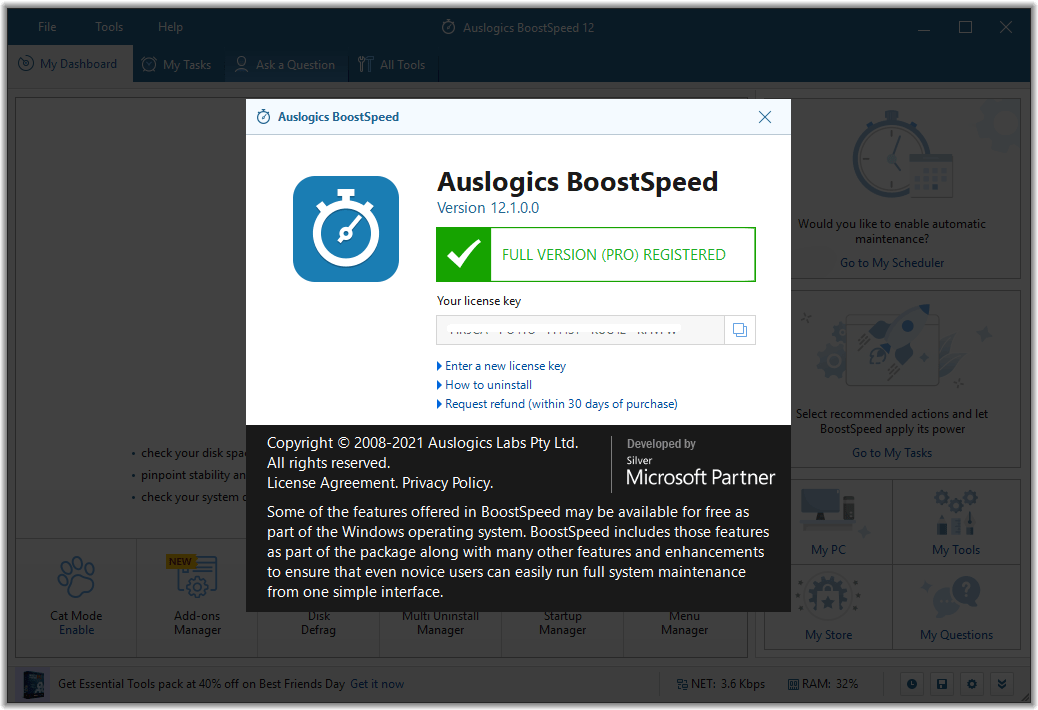The image size is (1038, 710).
Task: Click the Get it now offer link
Action: [377, 684]
